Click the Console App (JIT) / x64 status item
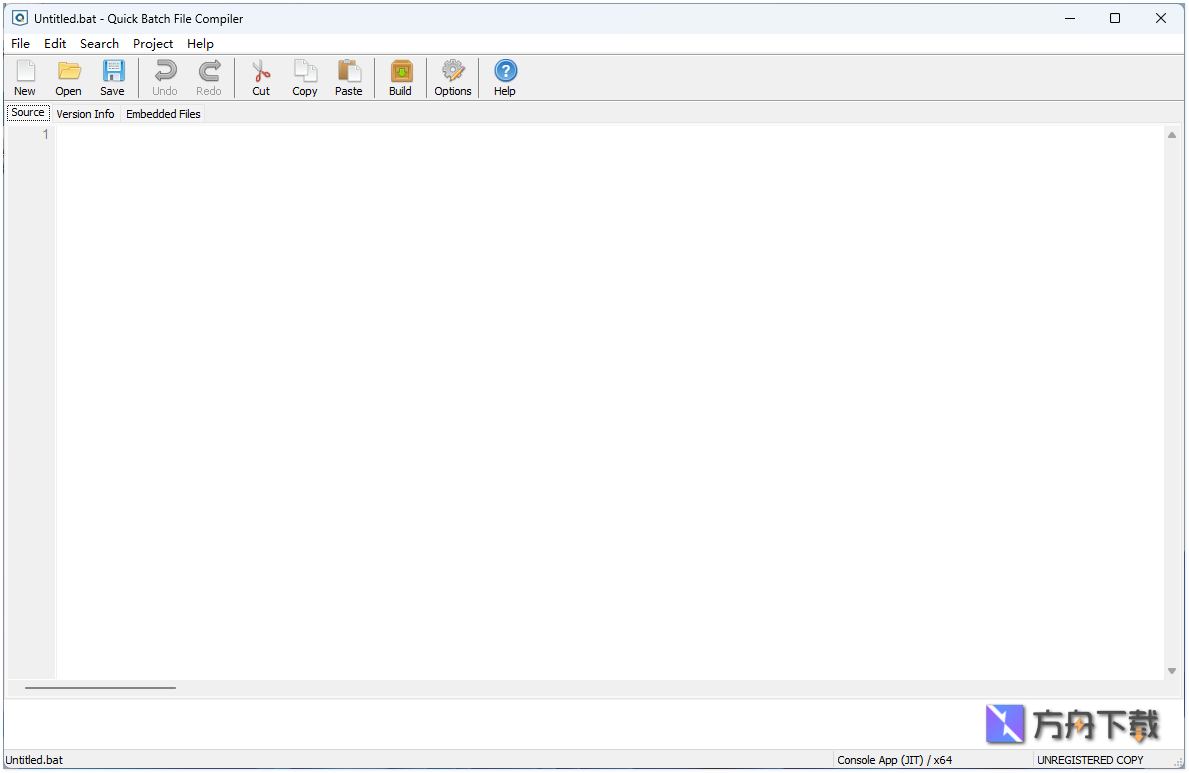The image size is (1189, 773). (x=893, y=759)
